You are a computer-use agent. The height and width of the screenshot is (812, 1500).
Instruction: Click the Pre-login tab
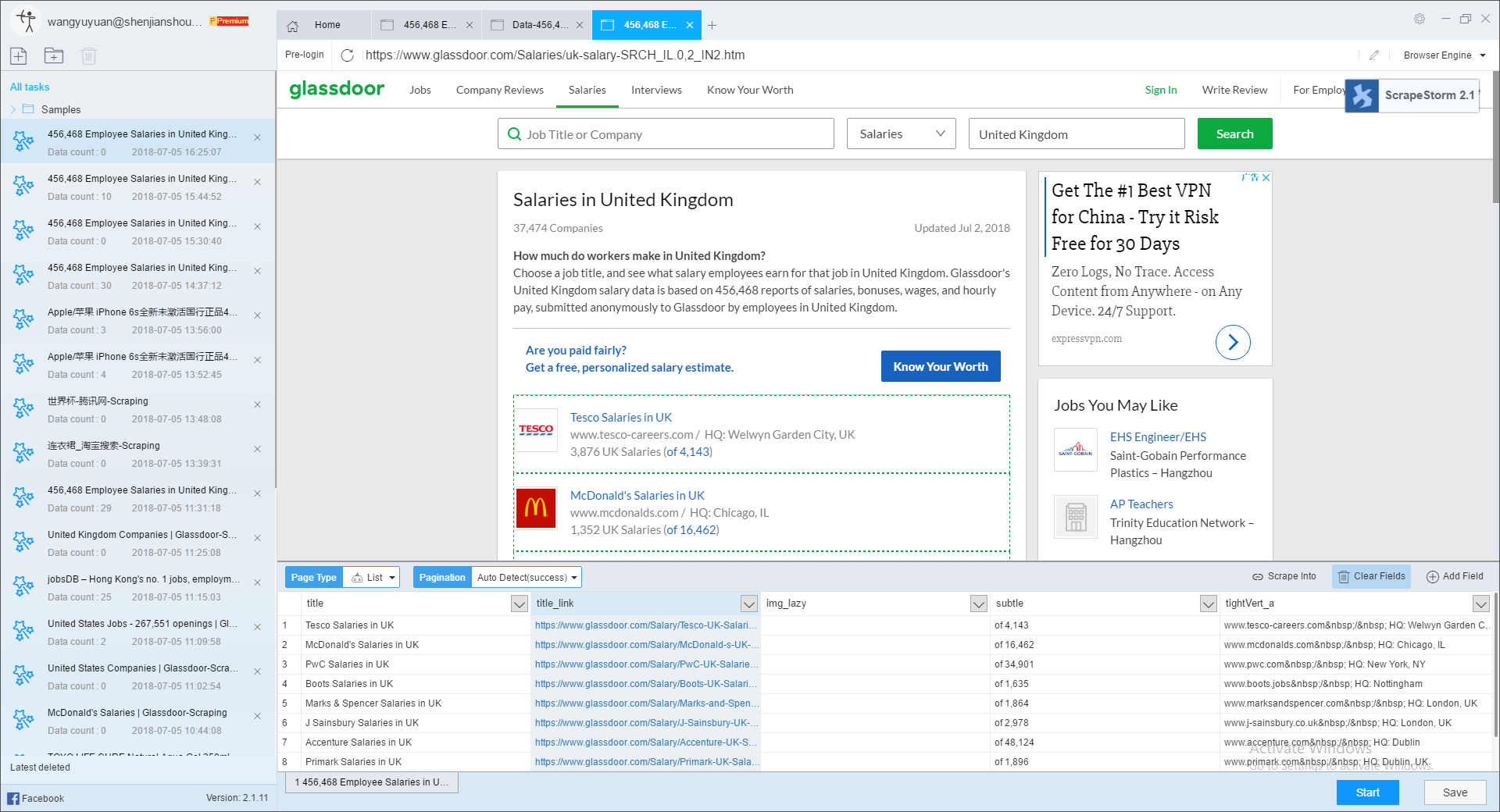click(305, 55)
